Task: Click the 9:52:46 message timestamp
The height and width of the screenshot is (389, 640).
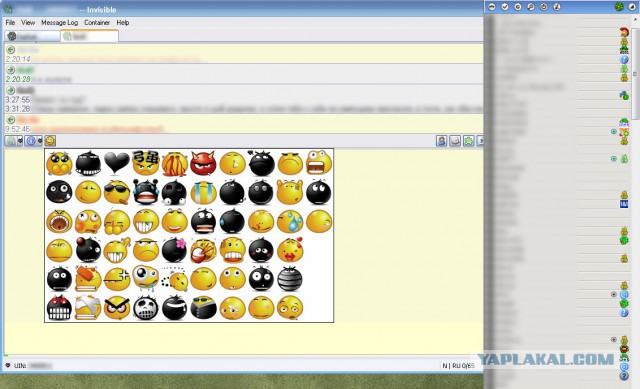Action: tap(18, 129)
